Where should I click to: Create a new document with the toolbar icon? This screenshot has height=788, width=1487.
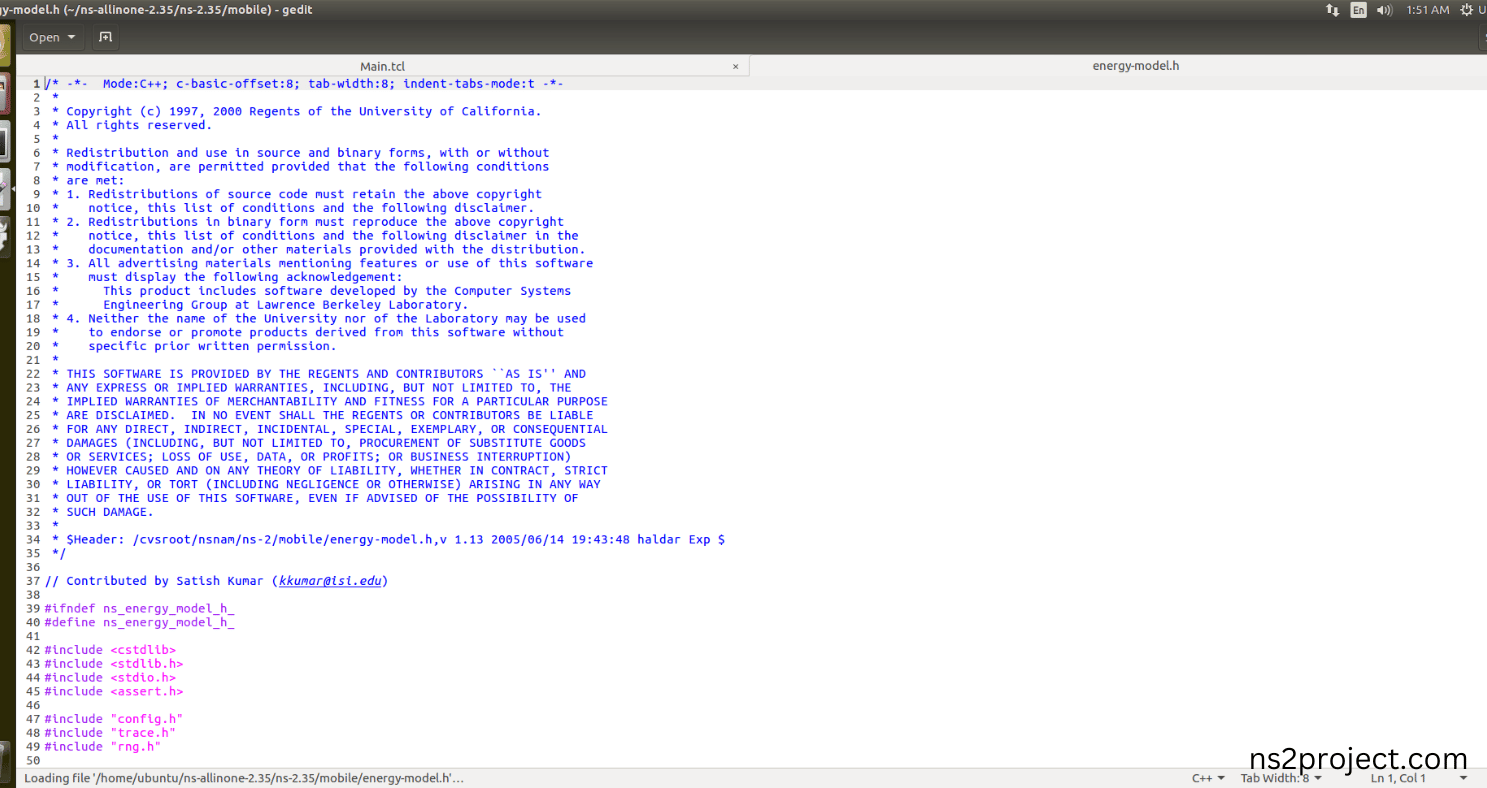click(x=105, y=37)
